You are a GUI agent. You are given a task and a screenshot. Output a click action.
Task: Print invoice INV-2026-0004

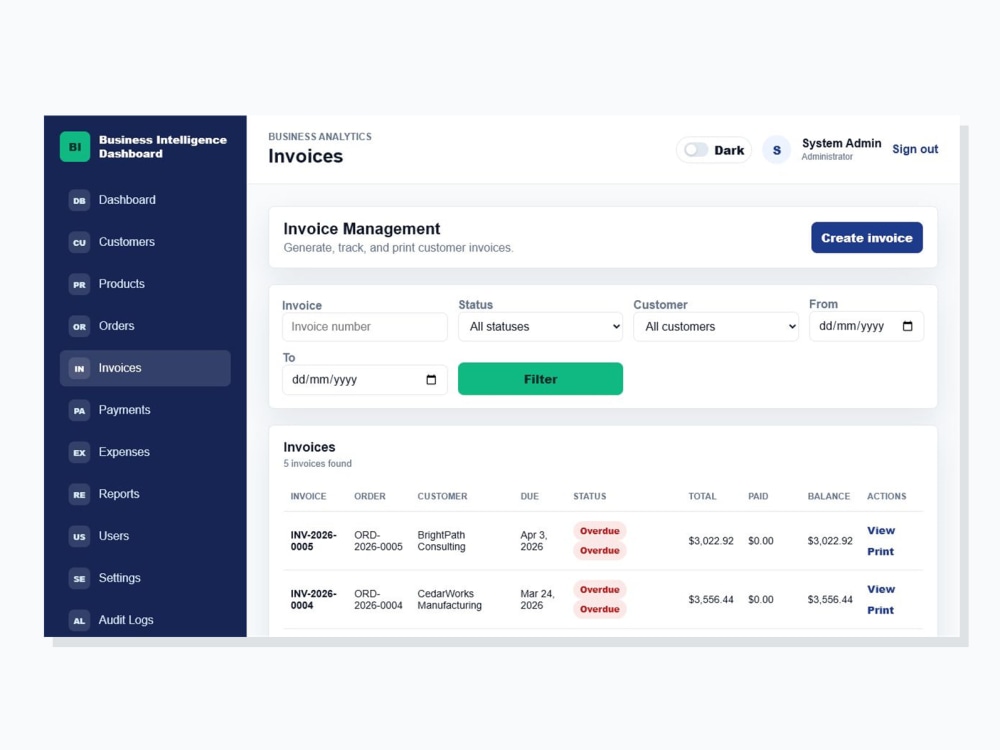880,610
